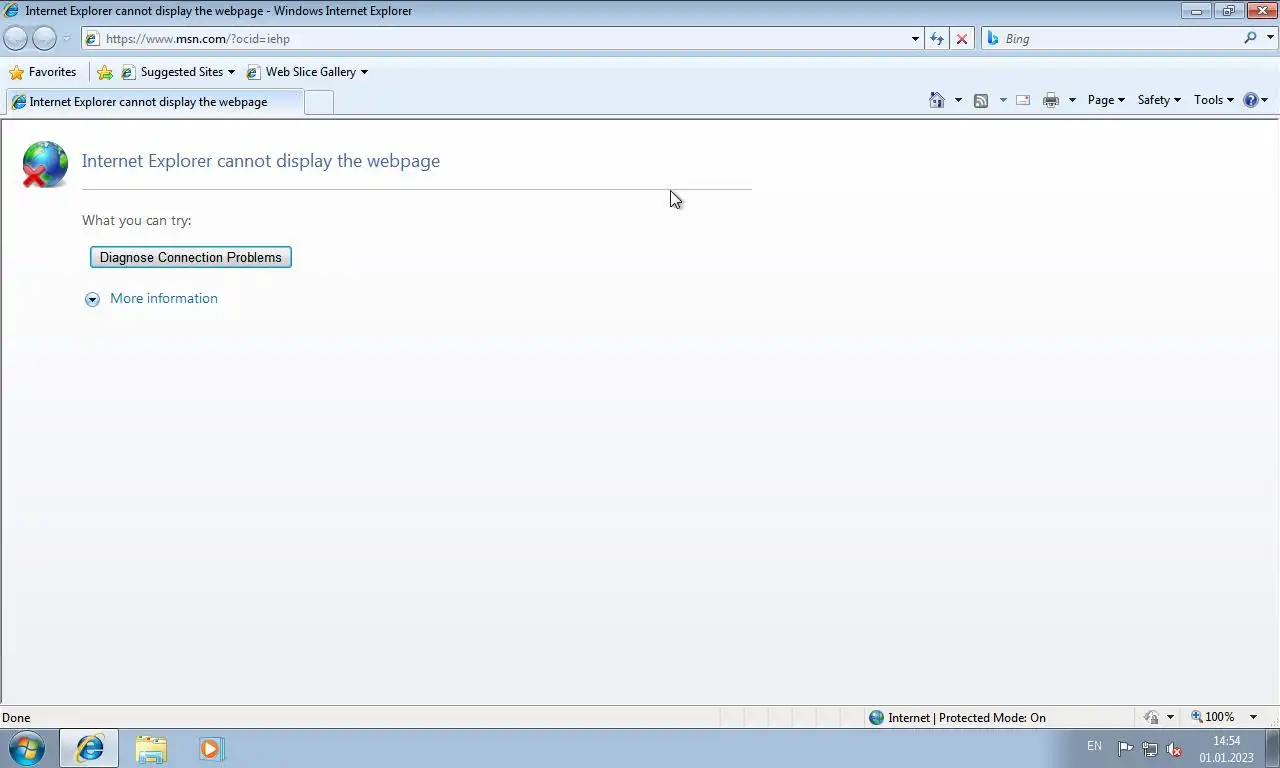1280x768 pixels.
Task: Click the Add to Favorites bar star icon
Action: tap(105, 72)
